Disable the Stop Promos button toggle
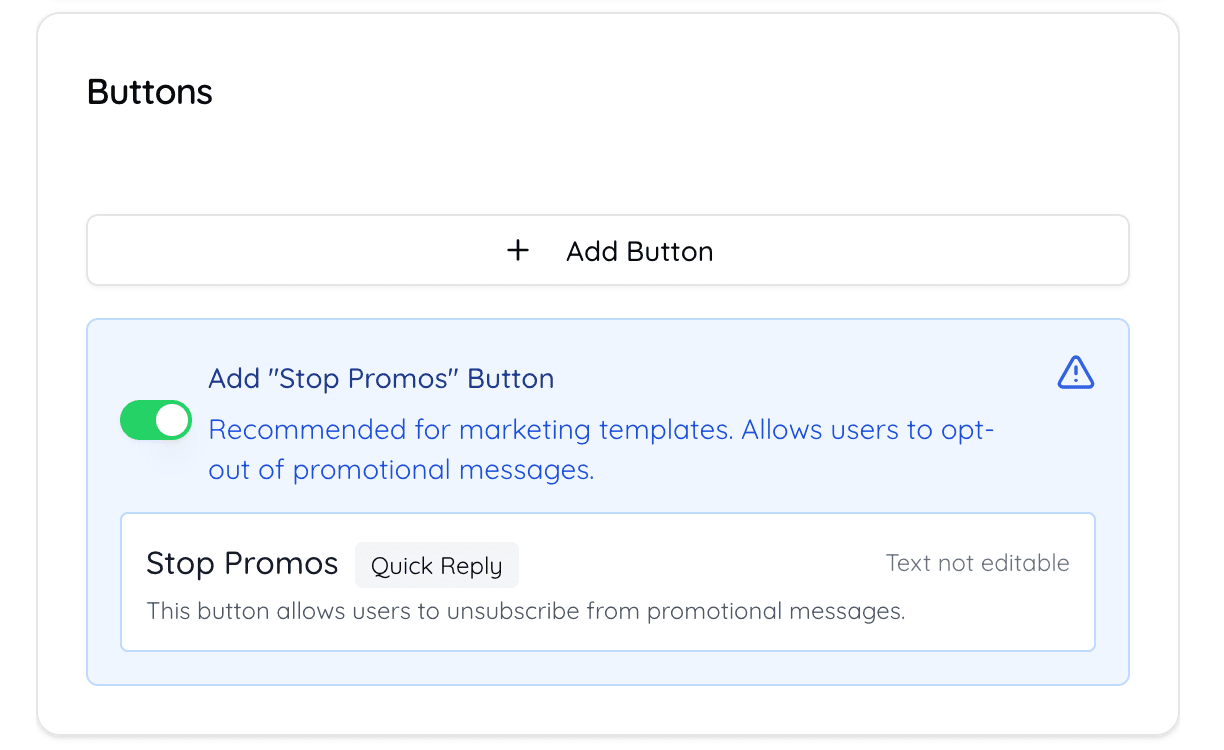The image size is (1224, 750). pyautogui.click(x=156, y=420)
